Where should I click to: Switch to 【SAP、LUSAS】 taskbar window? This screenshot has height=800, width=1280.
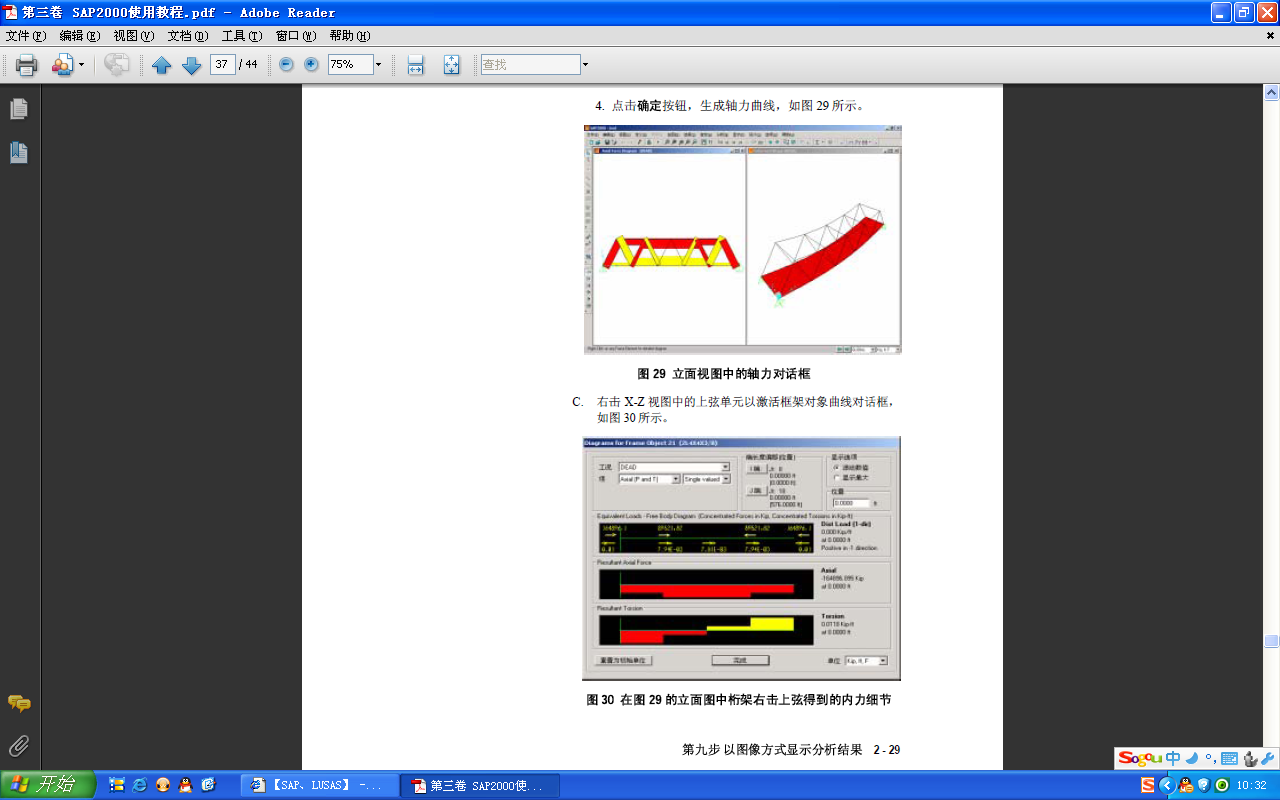point(319,786)
